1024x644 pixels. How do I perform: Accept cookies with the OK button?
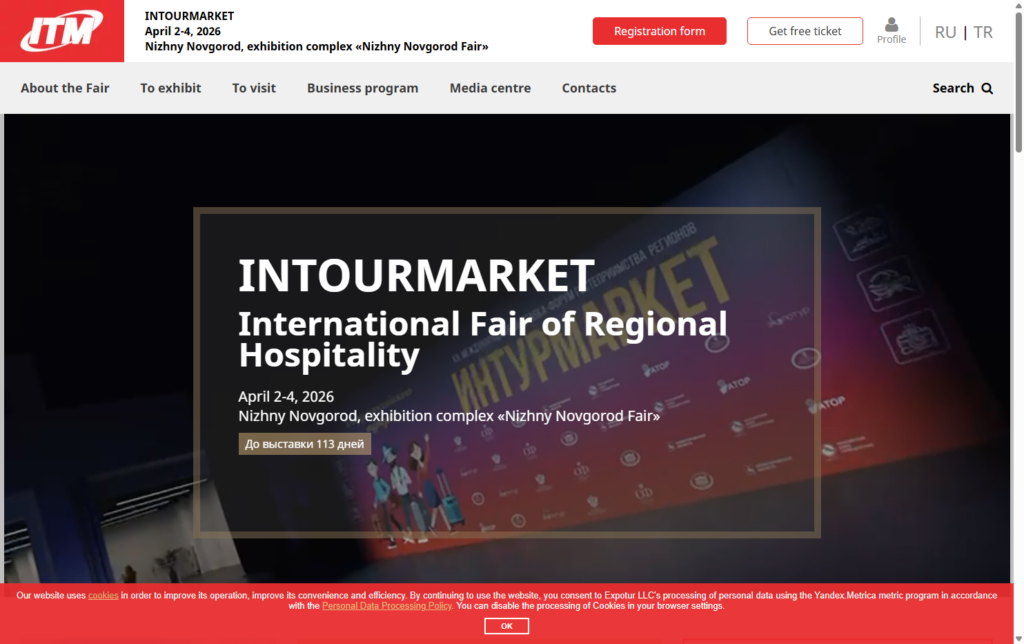pyautogui.click(x=506, y=626)
